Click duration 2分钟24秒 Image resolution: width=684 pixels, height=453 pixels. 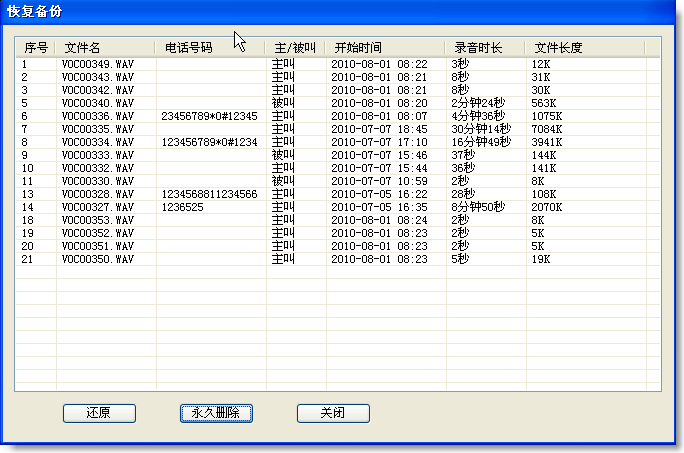tap(478, 103)
